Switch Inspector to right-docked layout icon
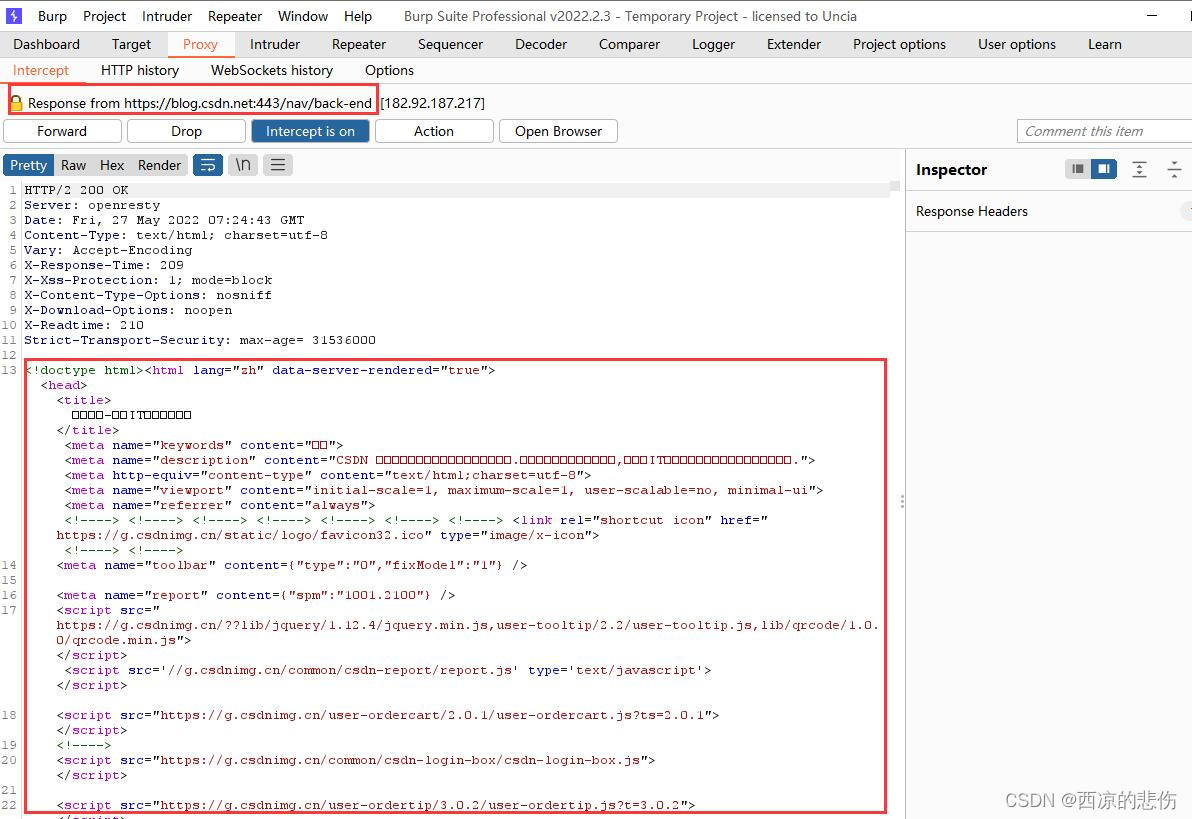Screen dimensions: 1192x819 (x=1104, y=169)
